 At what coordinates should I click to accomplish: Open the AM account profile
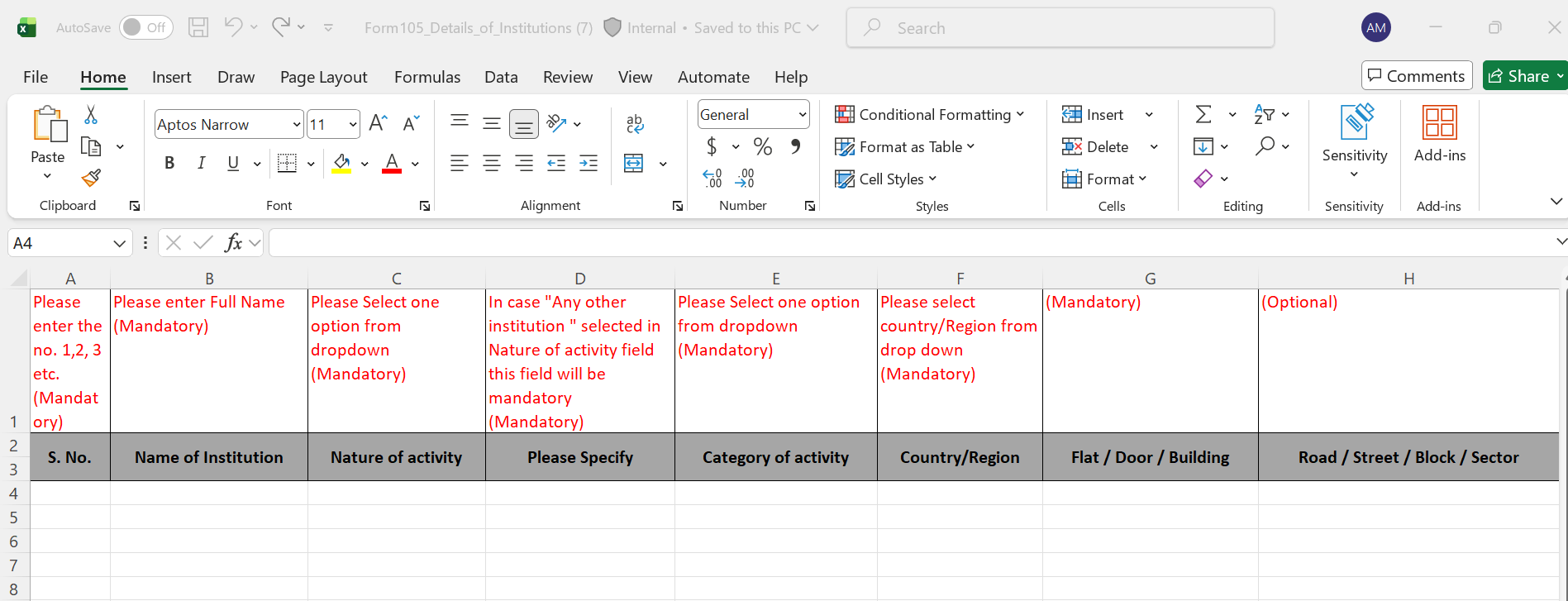click(1376, 27)
